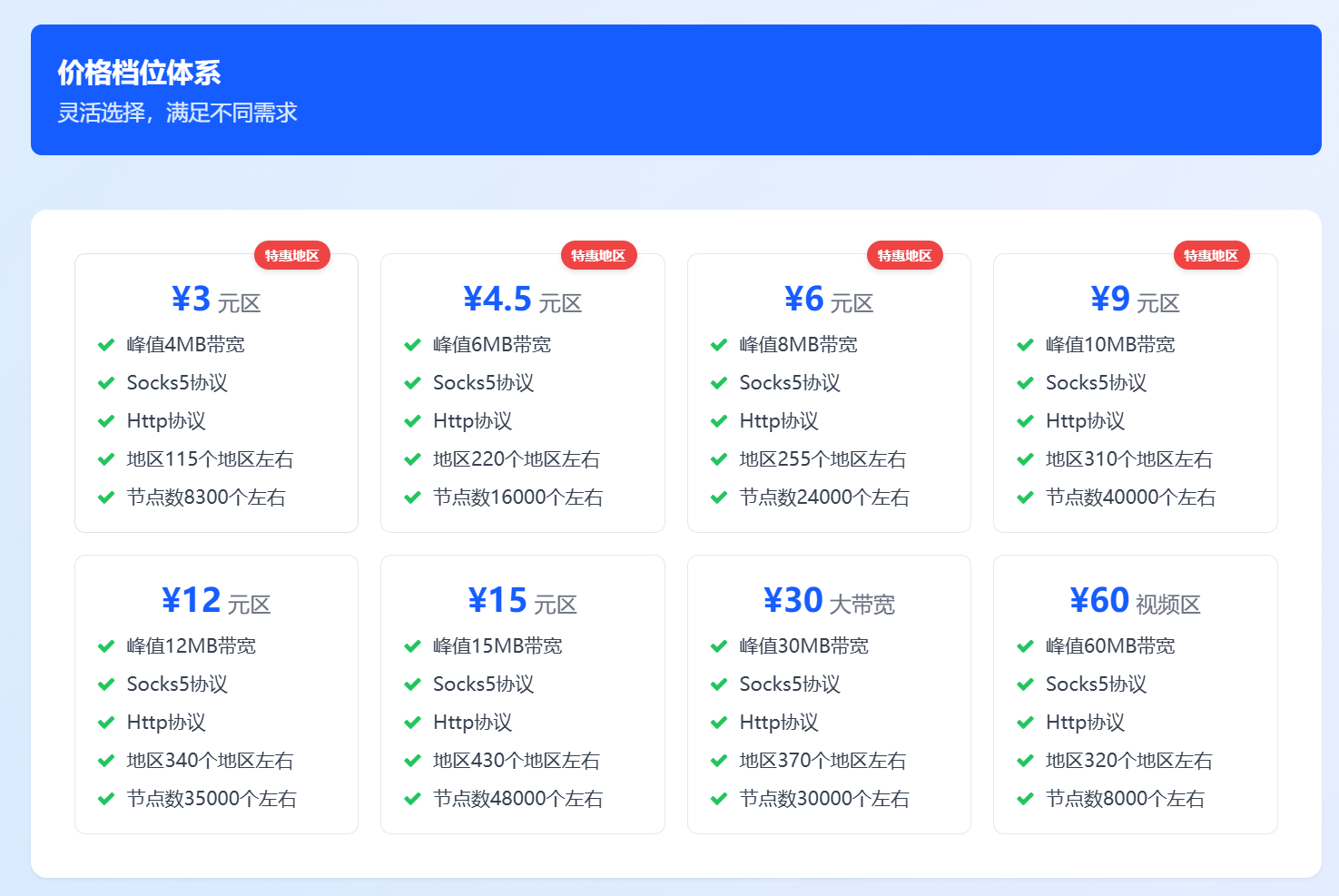1339x896 pixels.
Task: Click the checkmark beside 峰值30MB带宽
Action: pyautogui.click(x=719, y=646)
